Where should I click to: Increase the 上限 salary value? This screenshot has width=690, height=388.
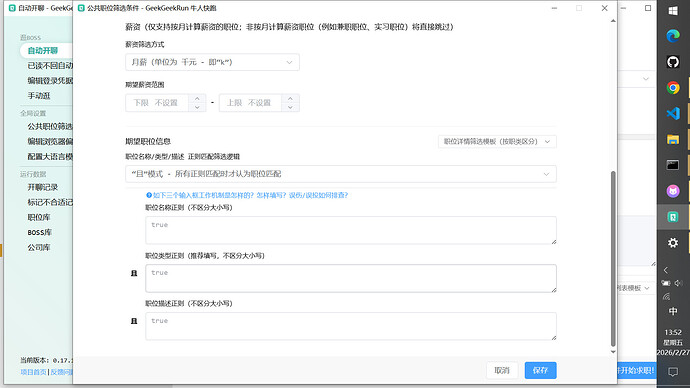point(290,99)
